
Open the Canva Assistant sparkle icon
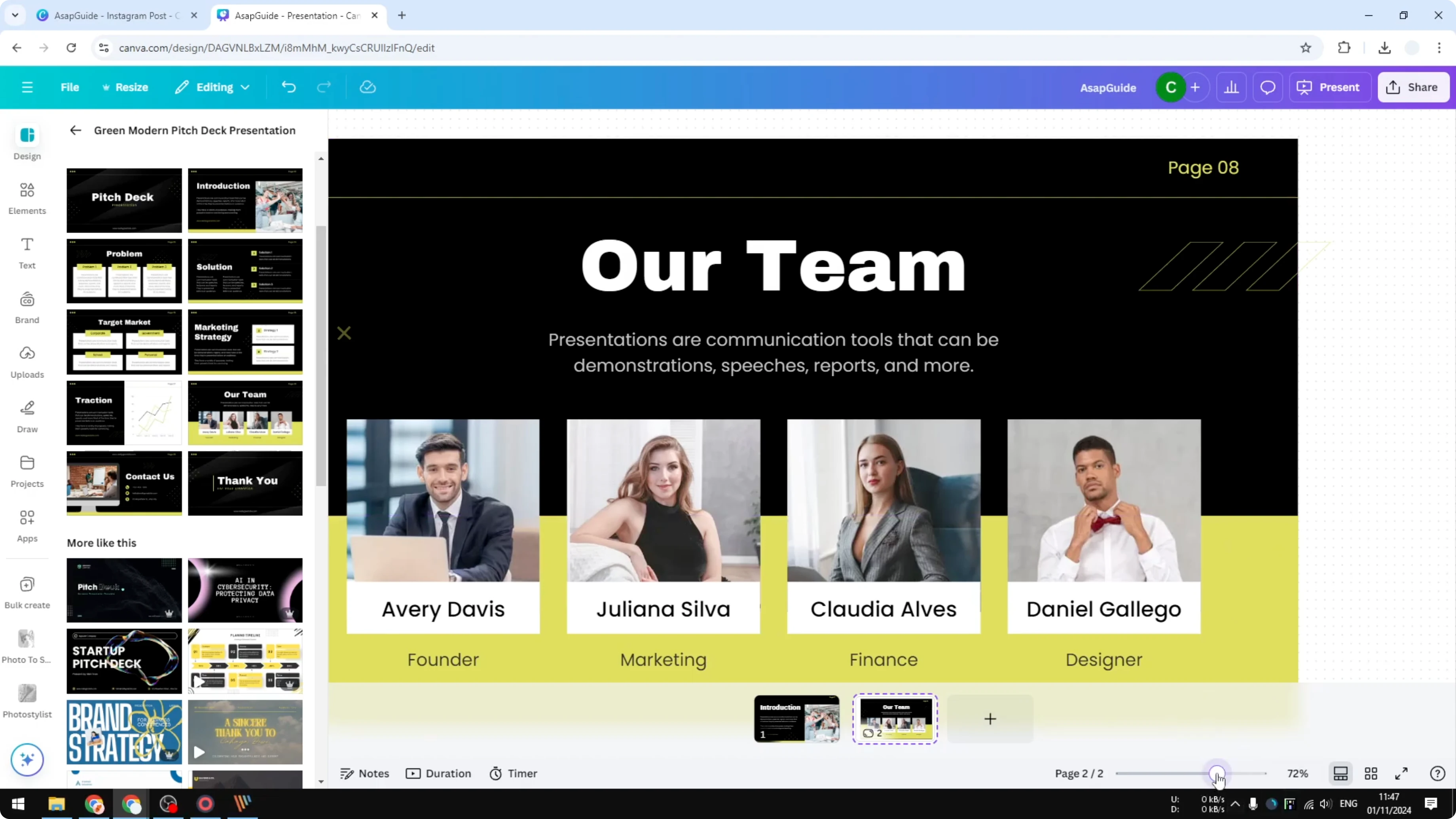[x=27, y=760]
